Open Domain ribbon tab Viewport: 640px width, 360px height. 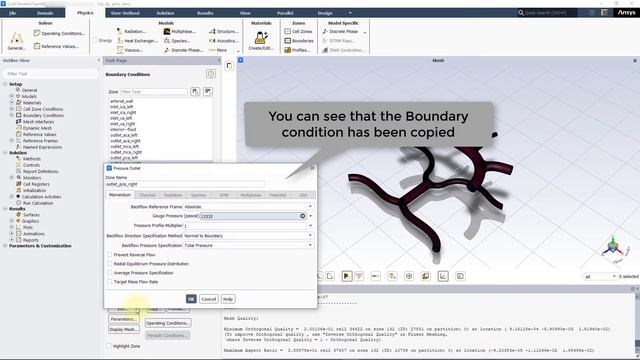coord(45,13)
